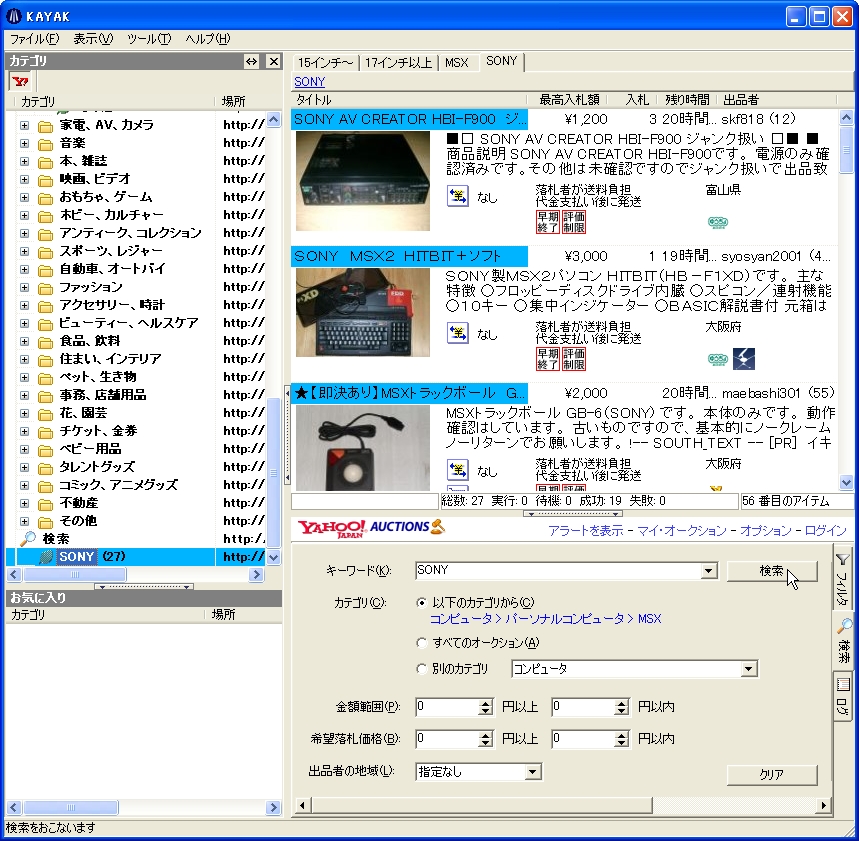
Task: Expand the チケット、金券 category
Action: tap(24, 431)
